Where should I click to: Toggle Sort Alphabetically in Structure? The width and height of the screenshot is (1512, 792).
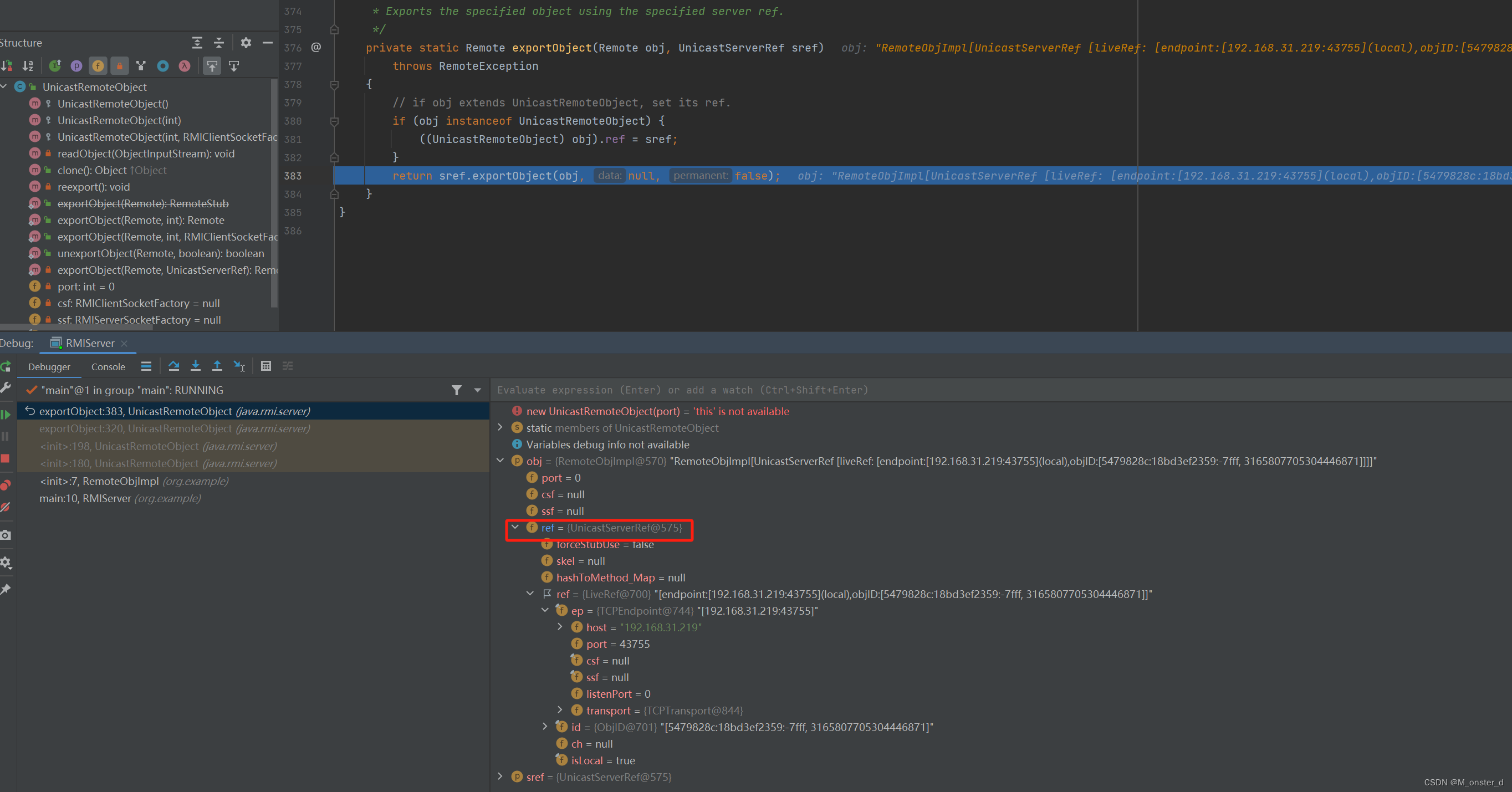(x=28, y=66)
